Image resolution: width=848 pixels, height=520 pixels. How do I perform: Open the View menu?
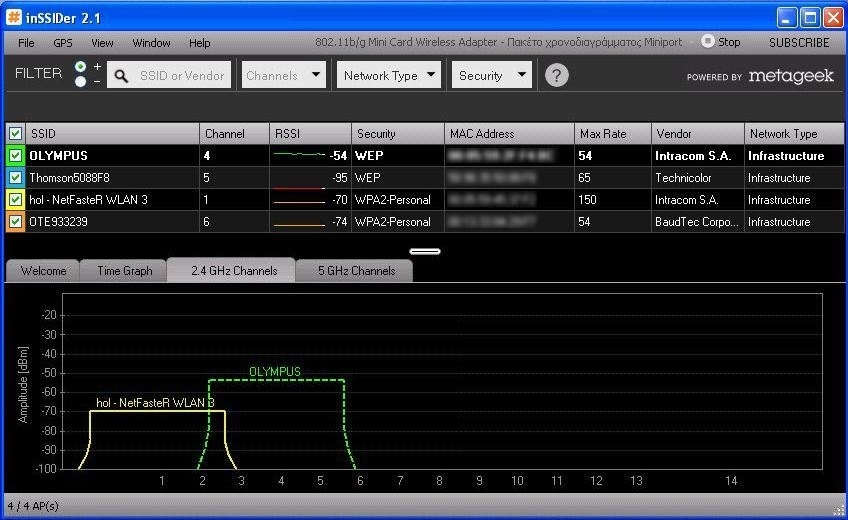pyautogui.click(x=102, y=43)
